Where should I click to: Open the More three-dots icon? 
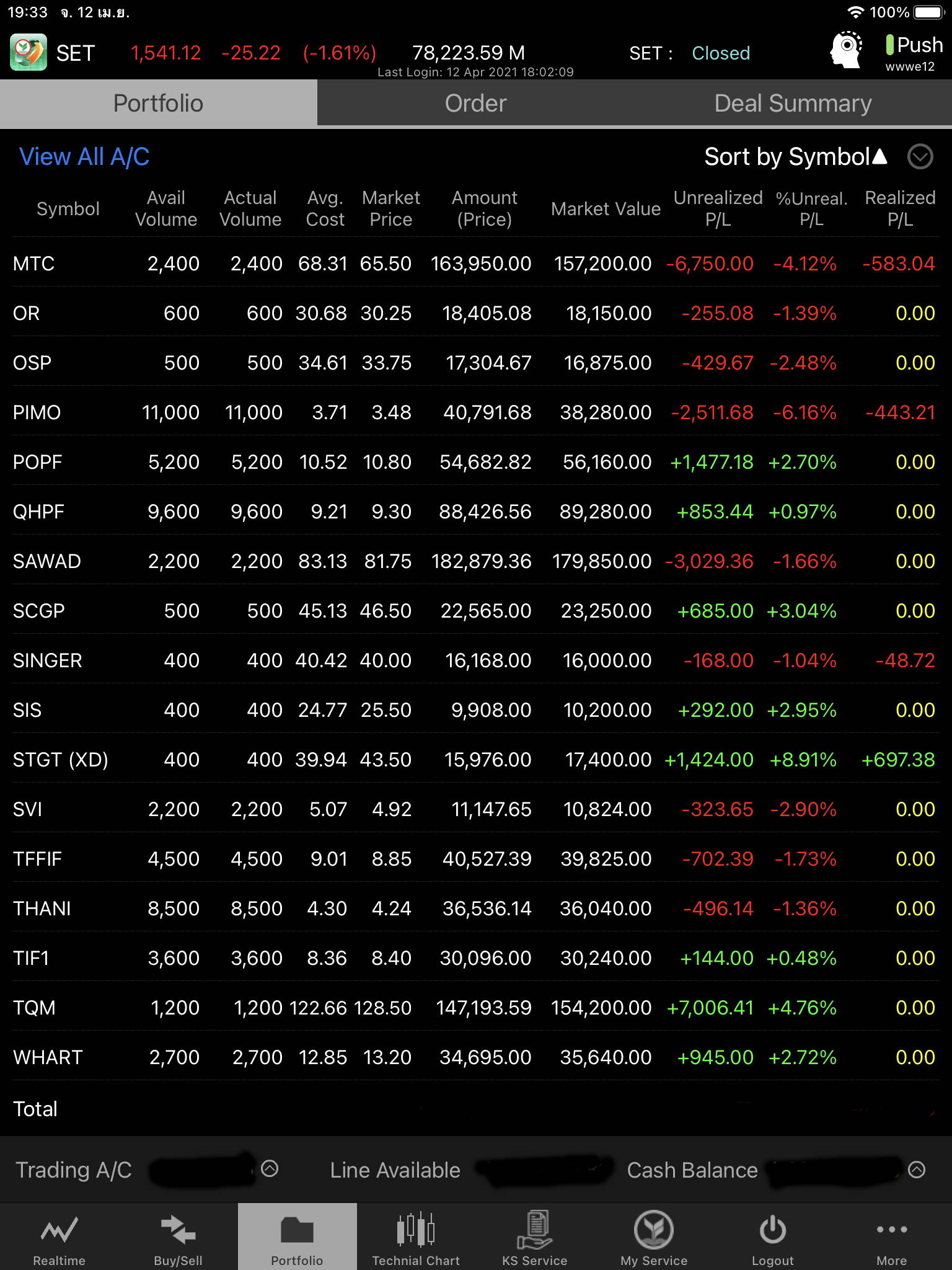coord(892,1229)
